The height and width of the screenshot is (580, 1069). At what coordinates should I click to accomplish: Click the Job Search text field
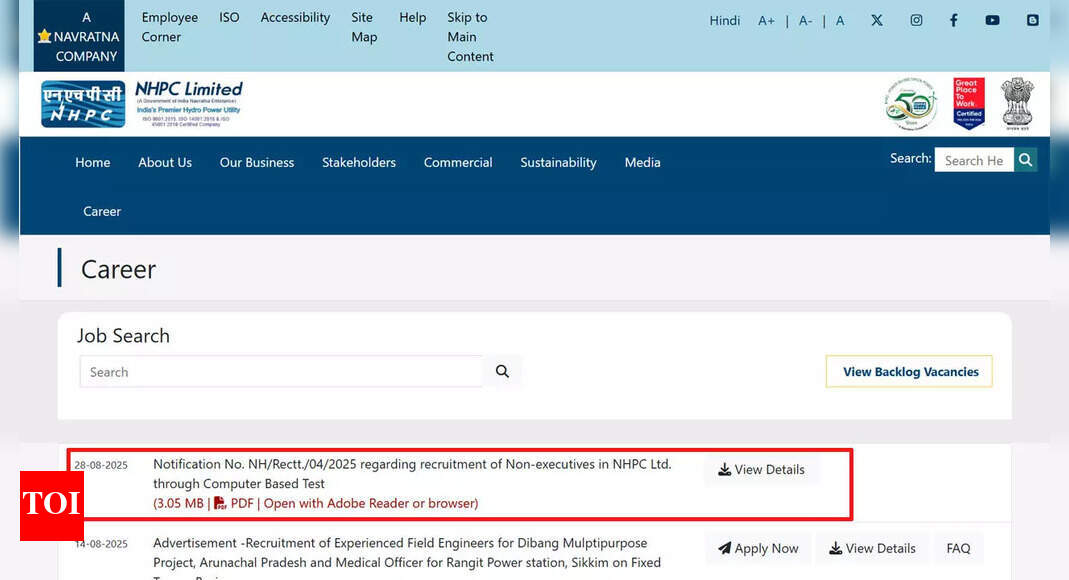280,372
